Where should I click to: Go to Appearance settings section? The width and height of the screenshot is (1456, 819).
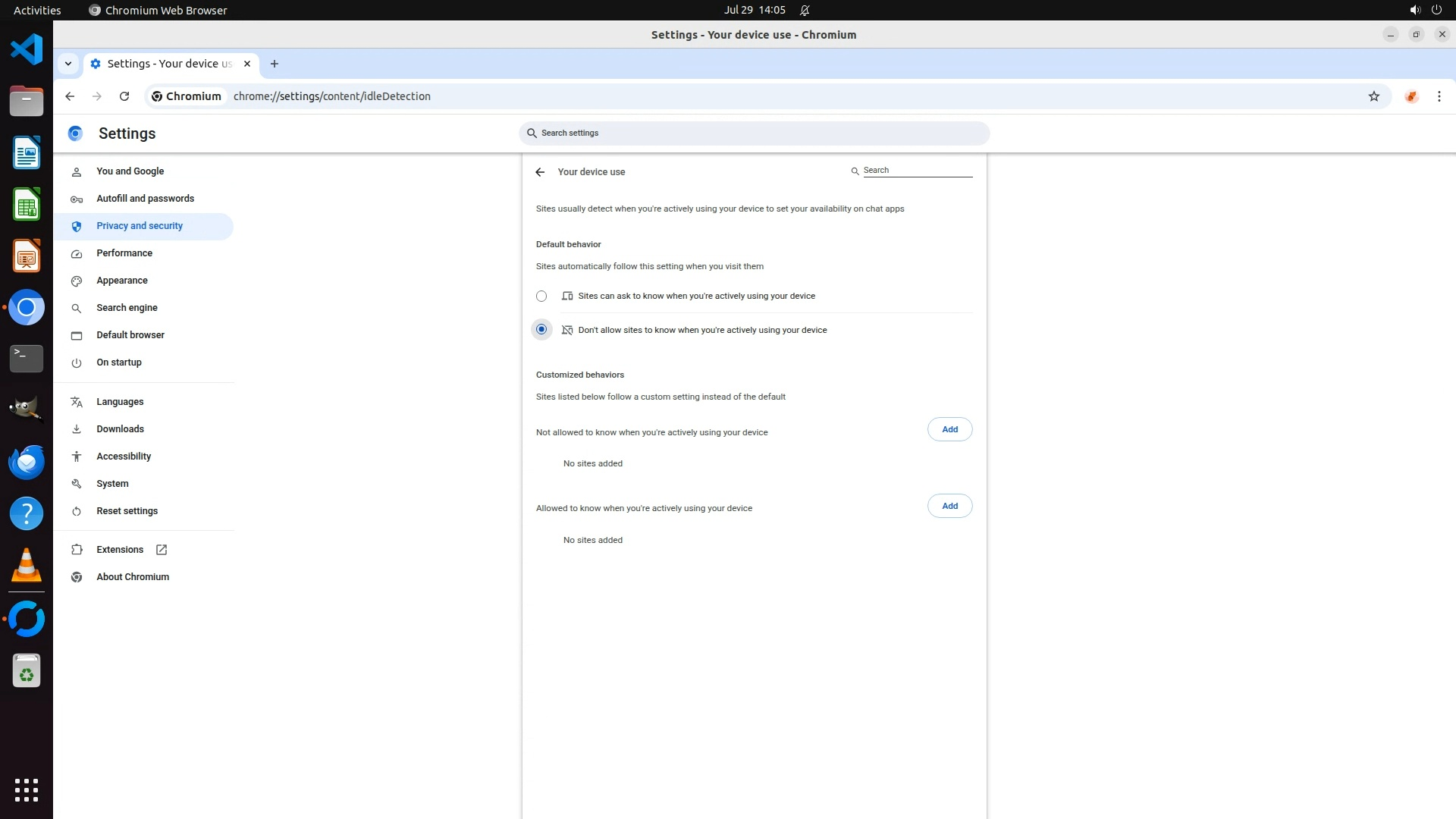coord(122,281)
